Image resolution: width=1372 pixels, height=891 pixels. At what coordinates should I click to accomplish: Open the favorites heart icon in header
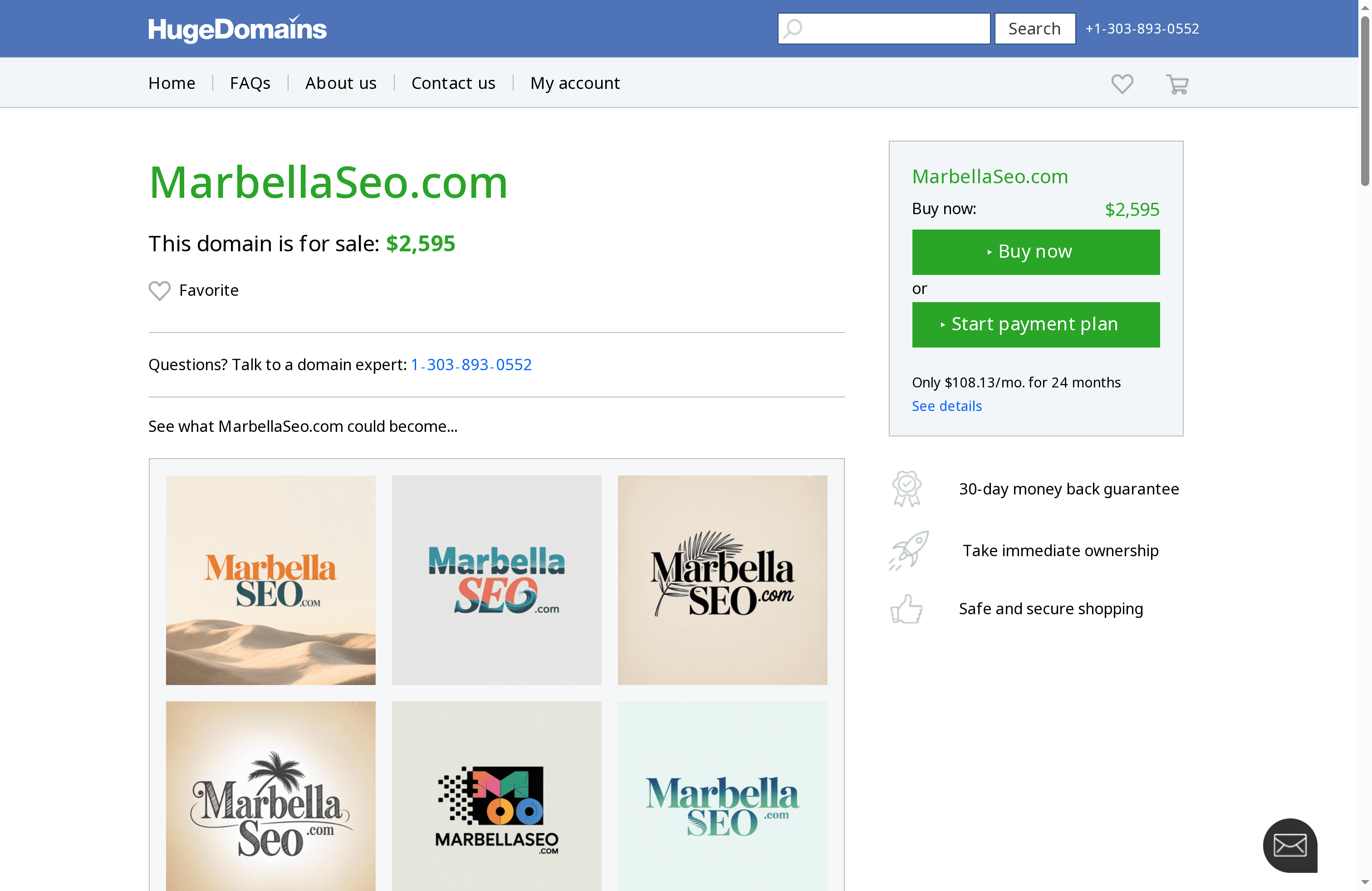(1122, 84)
